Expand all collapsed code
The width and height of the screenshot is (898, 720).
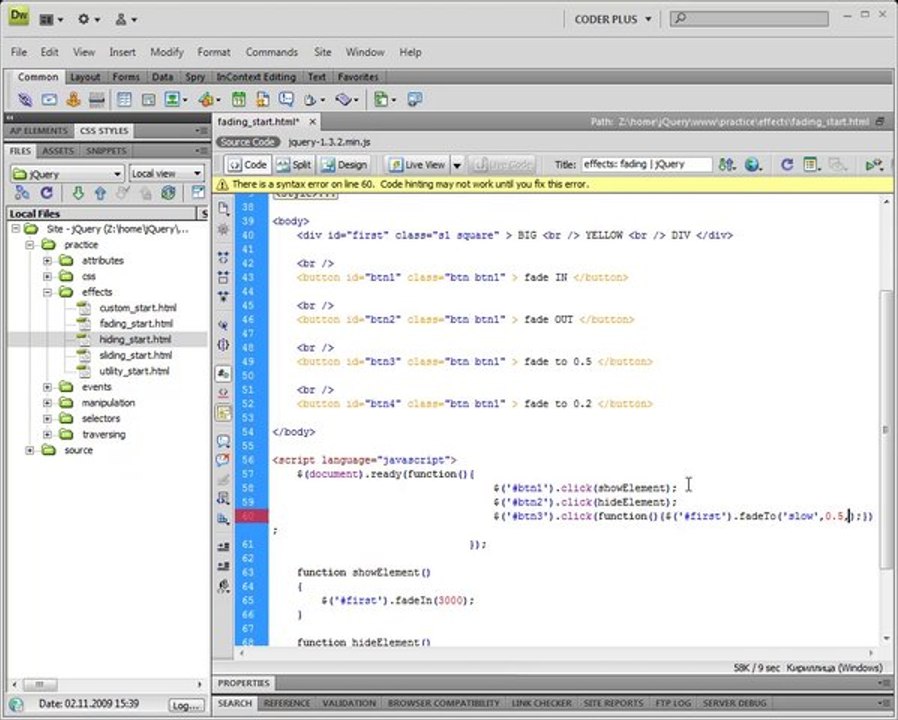click(x=223, y=296)
